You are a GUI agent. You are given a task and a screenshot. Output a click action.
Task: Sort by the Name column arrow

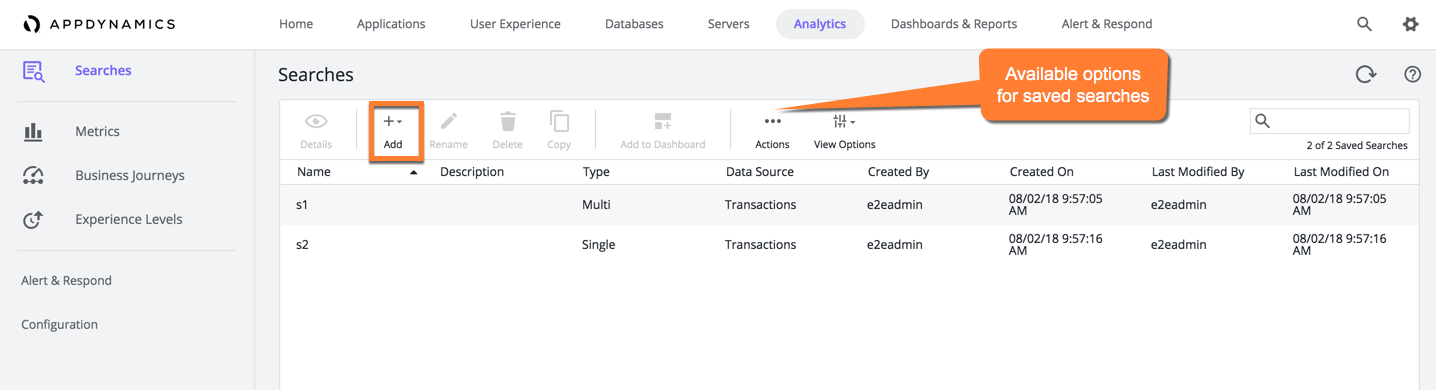point(414,173)
